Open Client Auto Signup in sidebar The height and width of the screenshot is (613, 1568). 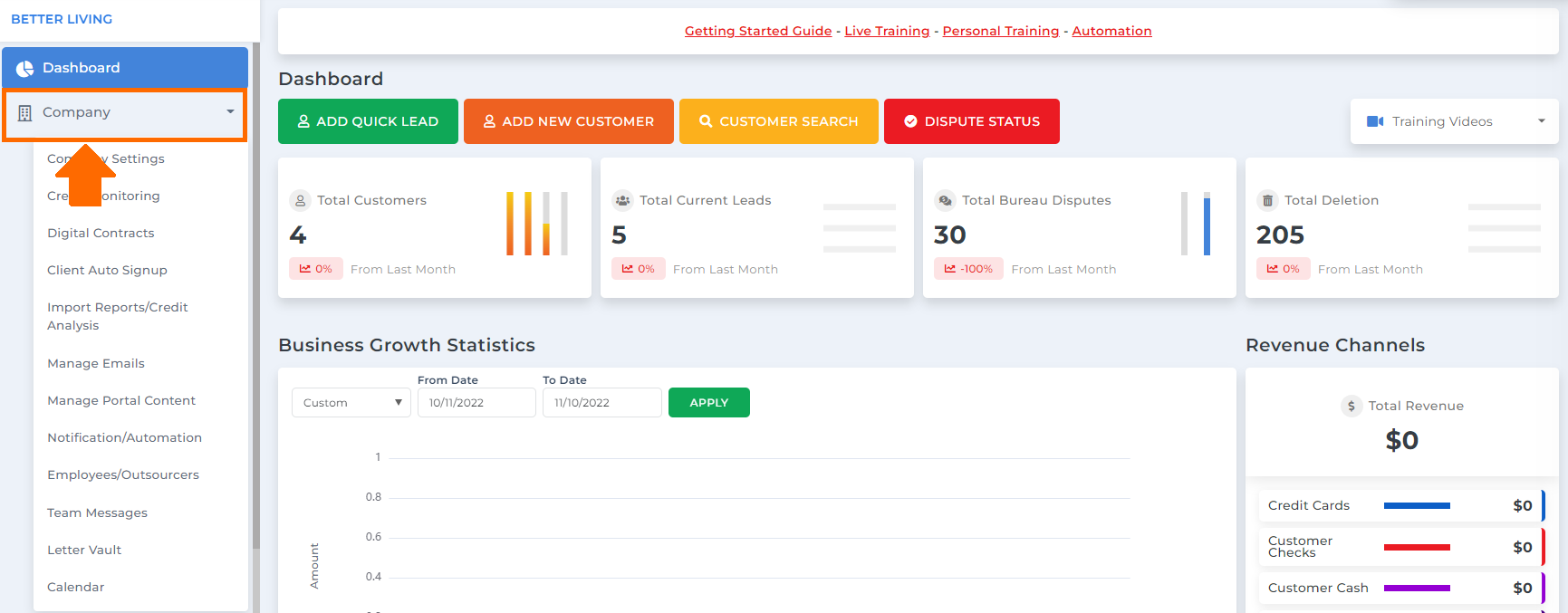(x=107, y=270)
